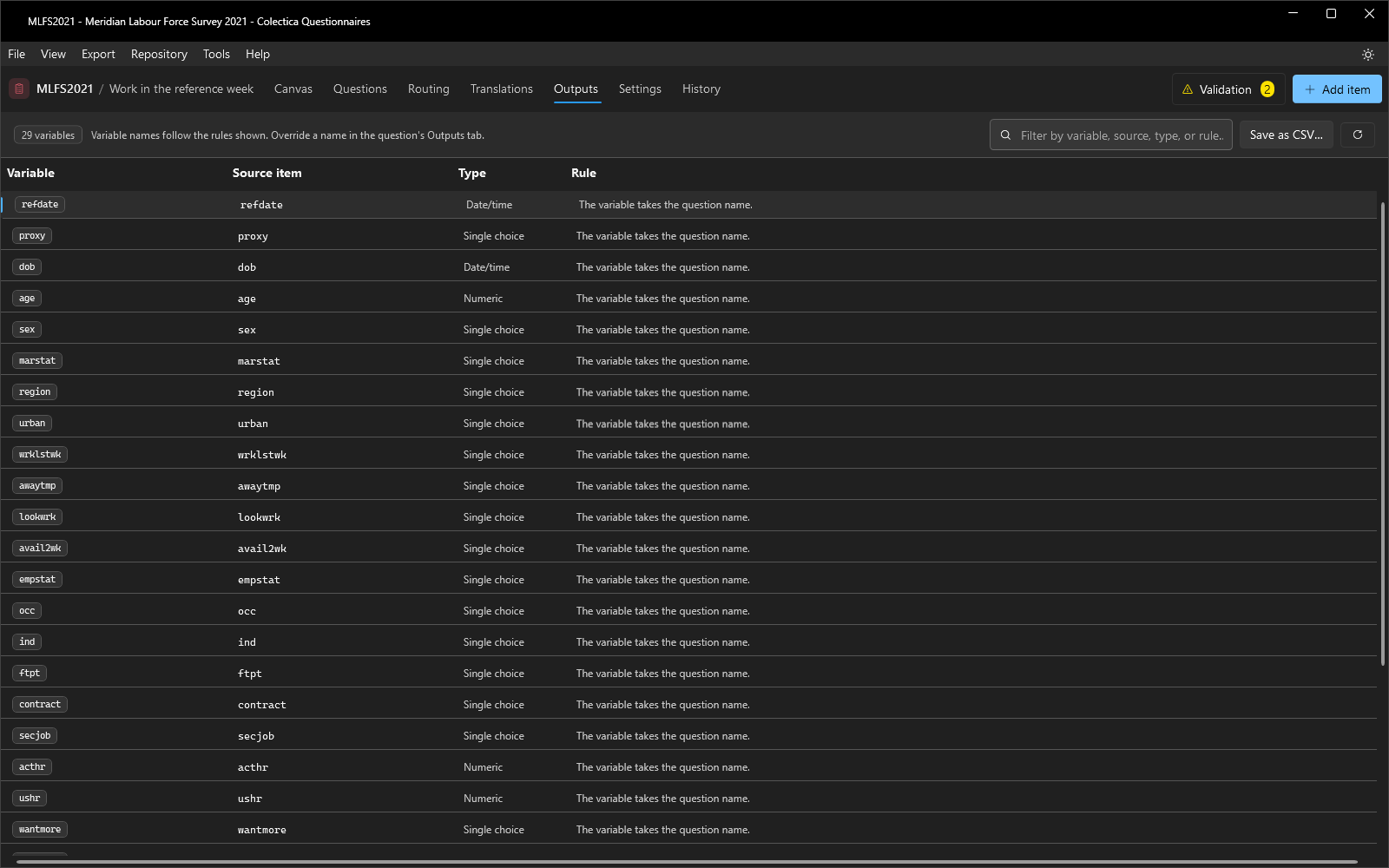Select the acthr variable tag

(x=32, y=767)
